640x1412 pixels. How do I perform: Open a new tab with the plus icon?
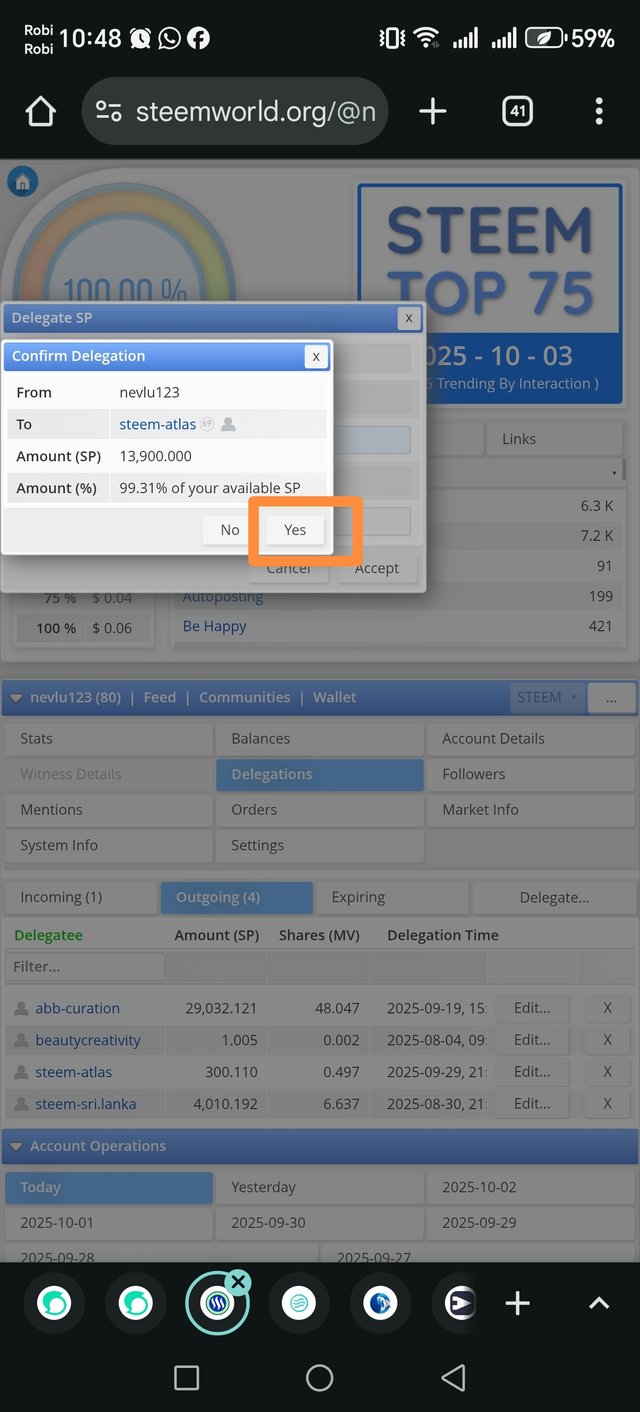pyautogui.click(x=432, y=112)
